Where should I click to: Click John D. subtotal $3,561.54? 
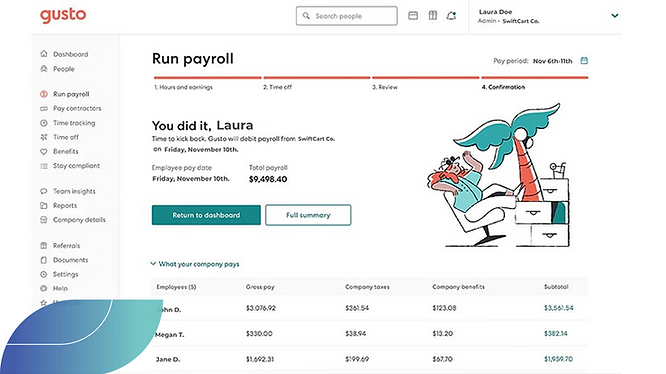click(559, 308)
